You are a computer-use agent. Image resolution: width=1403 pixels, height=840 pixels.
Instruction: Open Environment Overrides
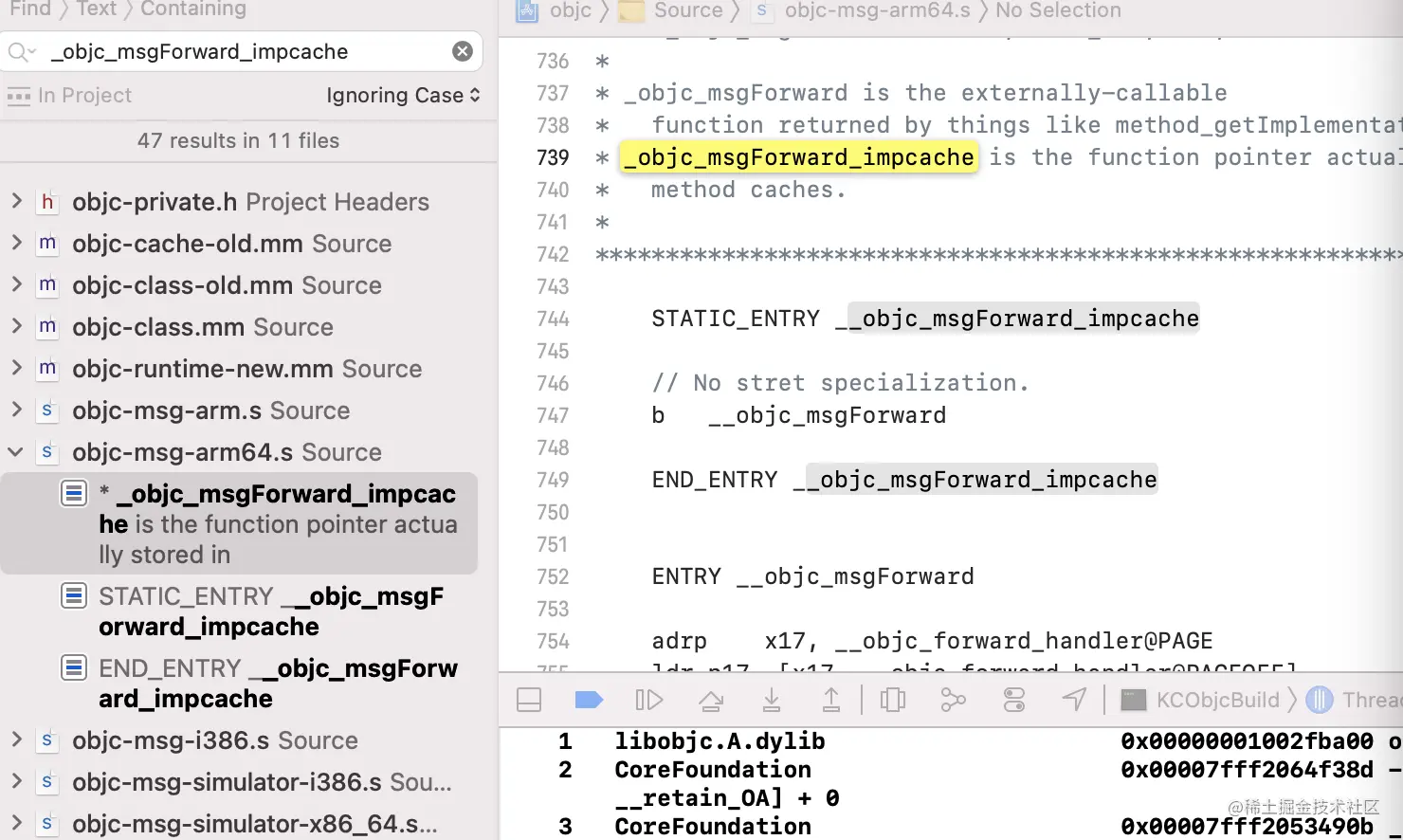(1014, 701)
